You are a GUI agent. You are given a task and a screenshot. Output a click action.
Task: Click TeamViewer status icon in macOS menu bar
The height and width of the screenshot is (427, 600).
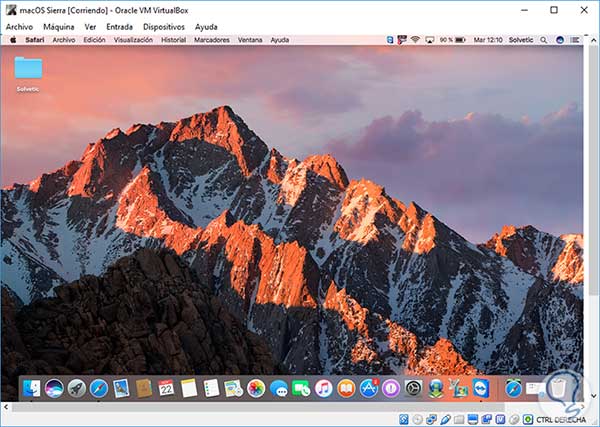390,40
